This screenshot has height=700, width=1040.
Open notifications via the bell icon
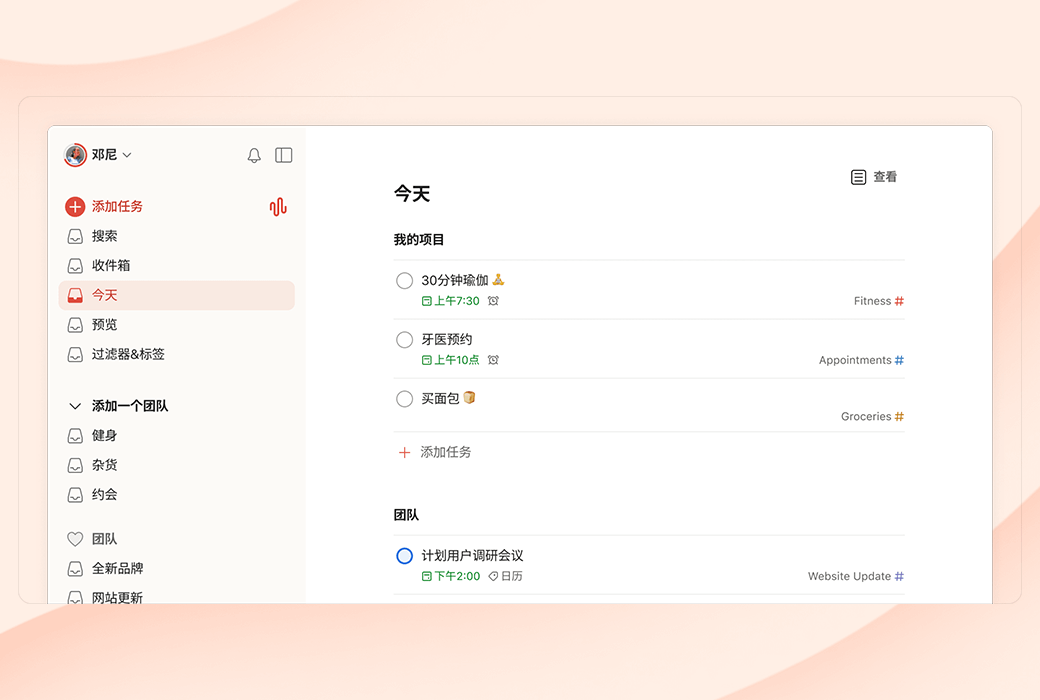[254, 155]
